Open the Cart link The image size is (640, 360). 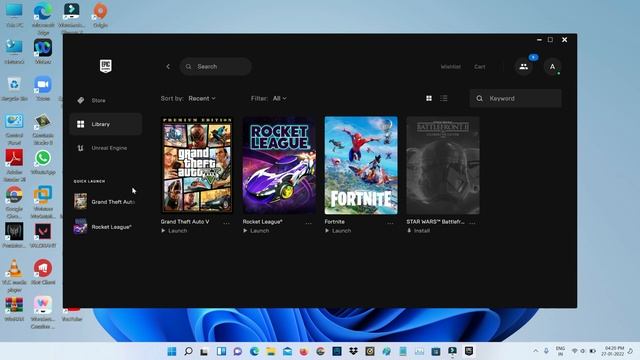coord(480,67)
